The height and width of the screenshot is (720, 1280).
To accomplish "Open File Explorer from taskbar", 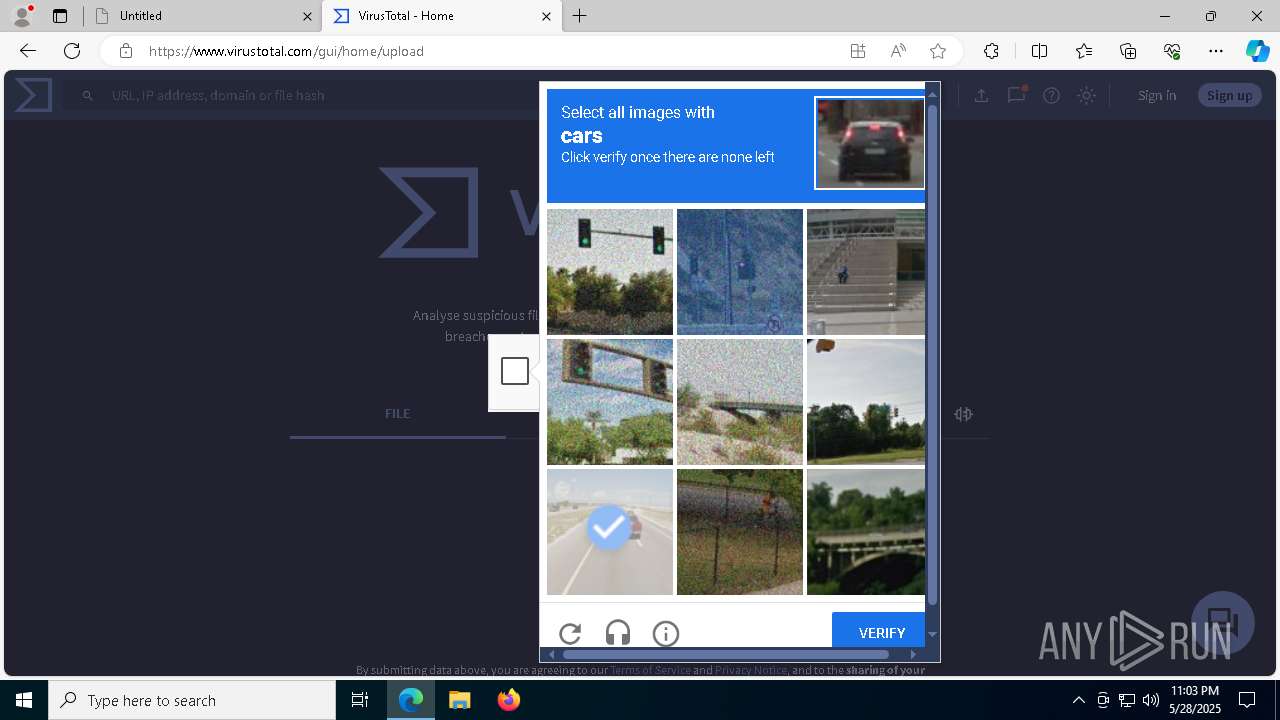I will tap(459, 700).
